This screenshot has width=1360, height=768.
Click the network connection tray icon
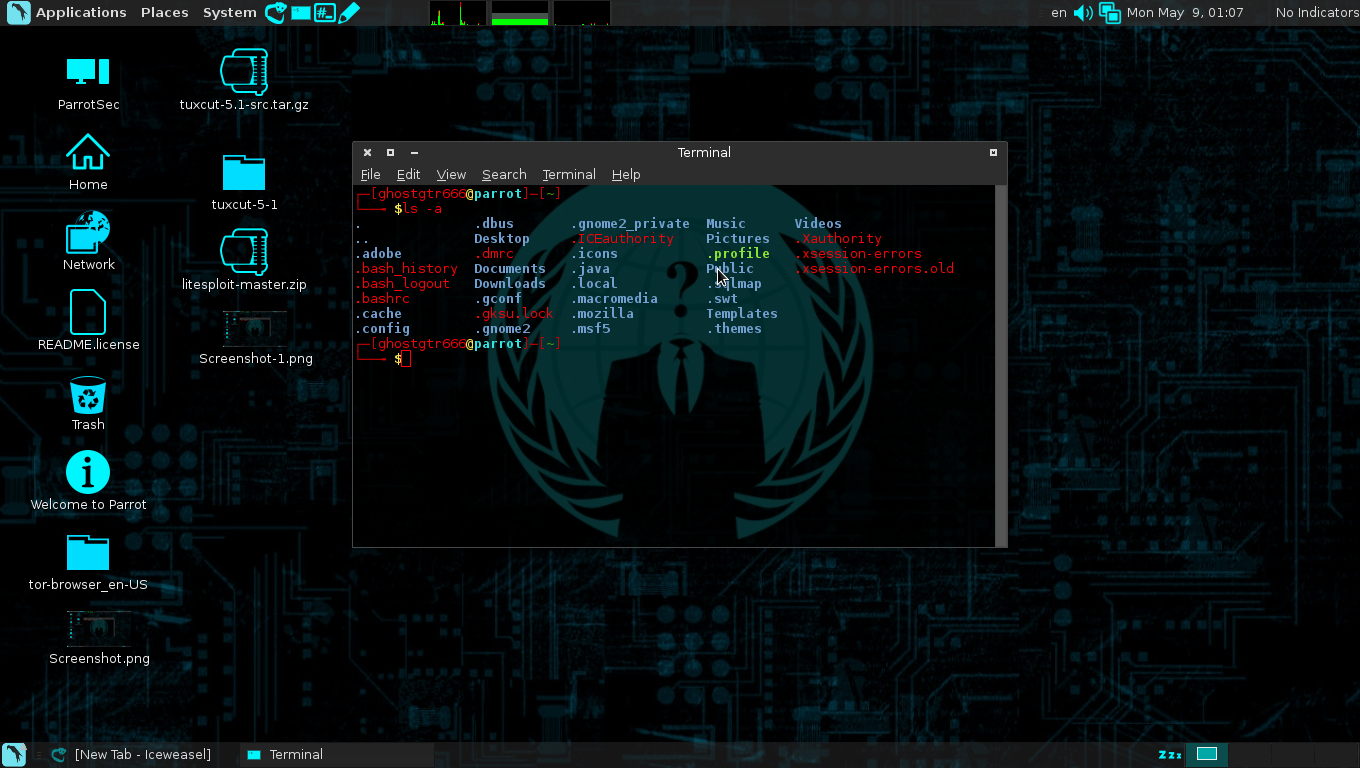[x=1109, y=13]
